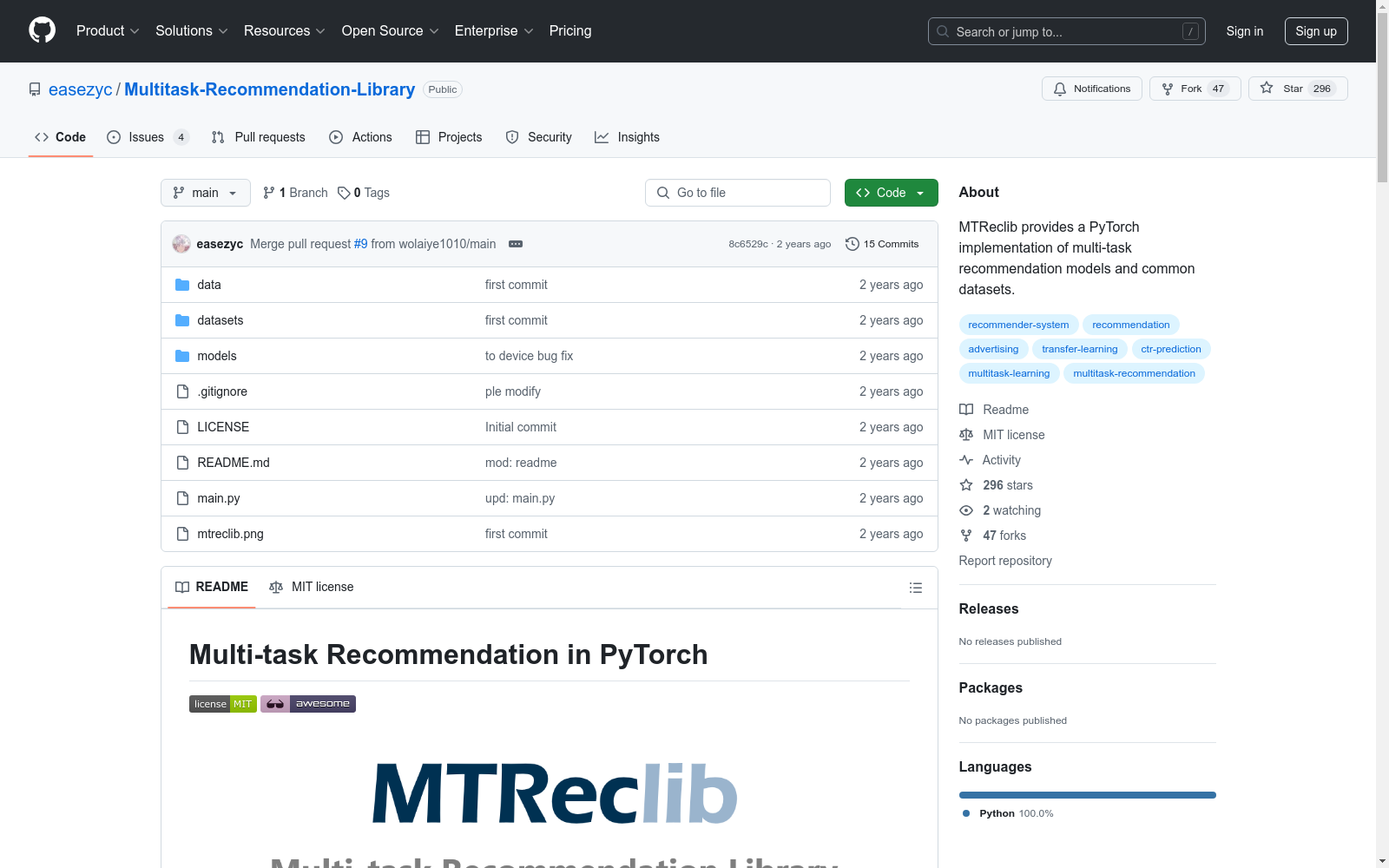This screenshot has width=1389, height=868.
Task: Select the Code repository tab
Action: 61,137
